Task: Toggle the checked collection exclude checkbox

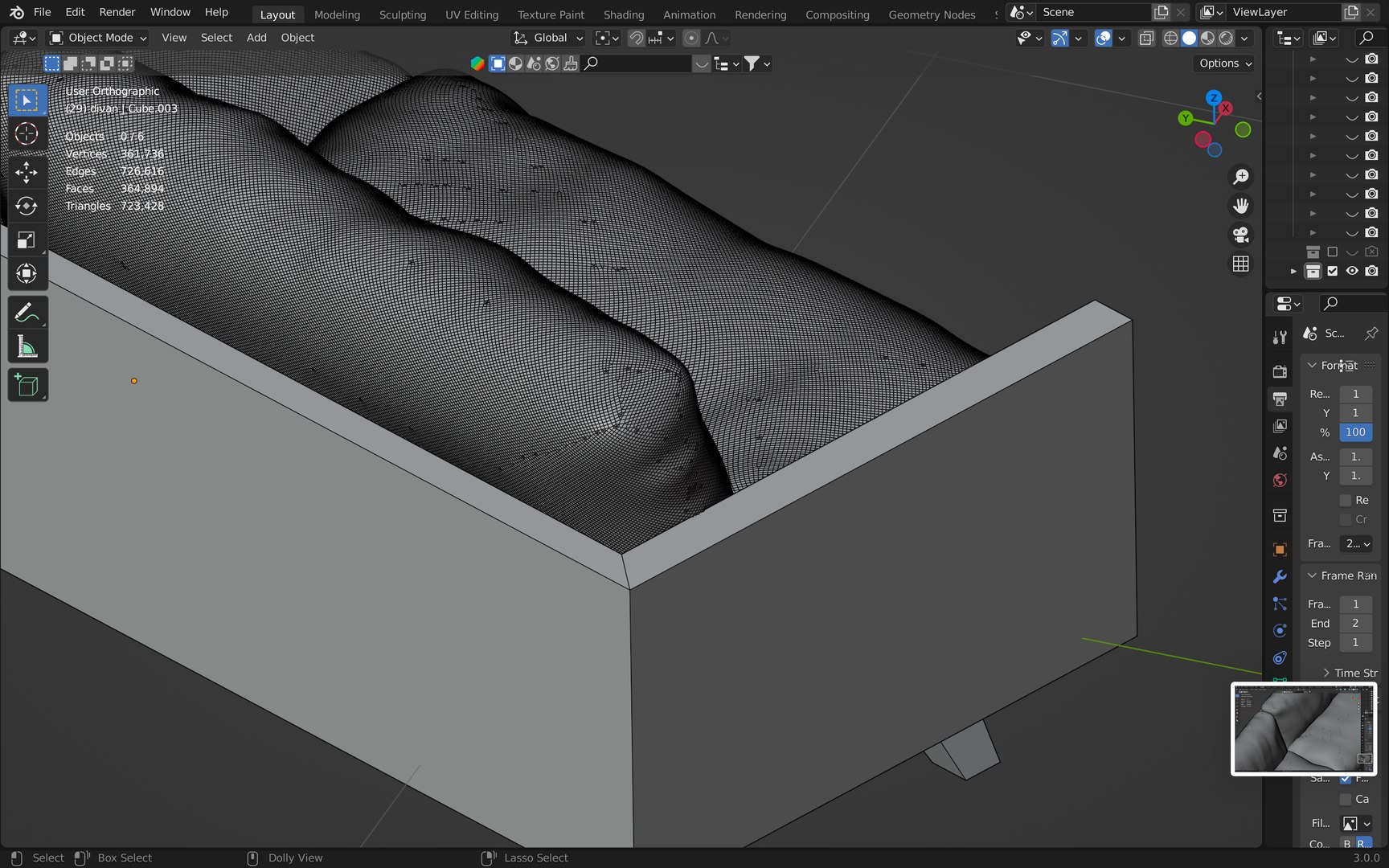Action: click(x=1333, y=271)
